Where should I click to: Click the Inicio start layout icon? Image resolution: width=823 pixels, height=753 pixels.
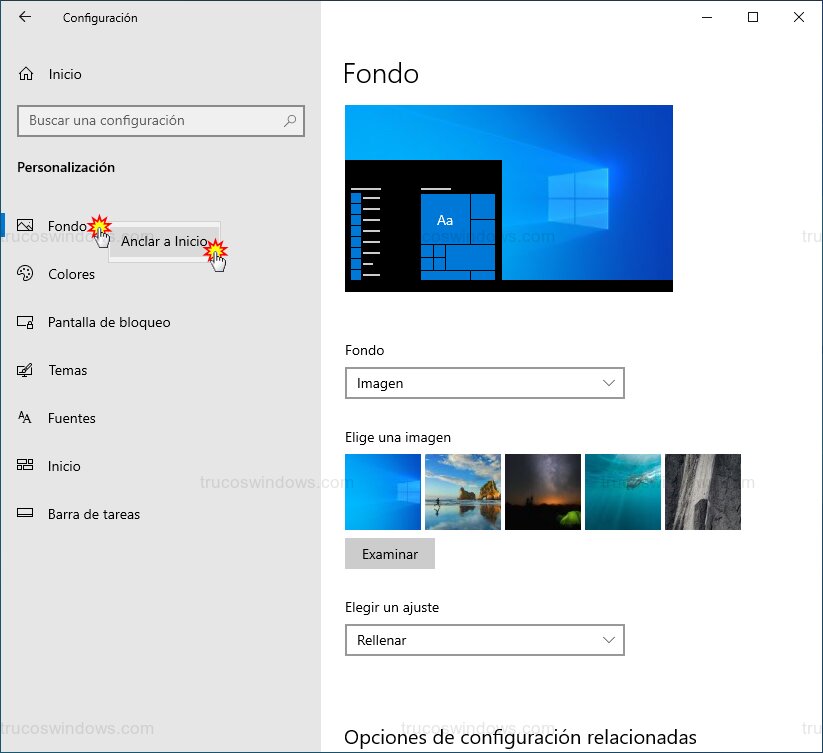[25, 466]
